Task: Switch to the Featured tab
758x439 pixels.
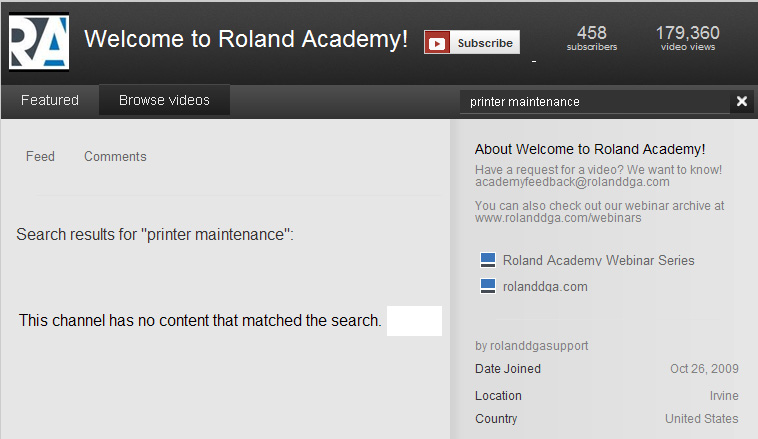Action: pyautogui.click(x=50, y=100)
